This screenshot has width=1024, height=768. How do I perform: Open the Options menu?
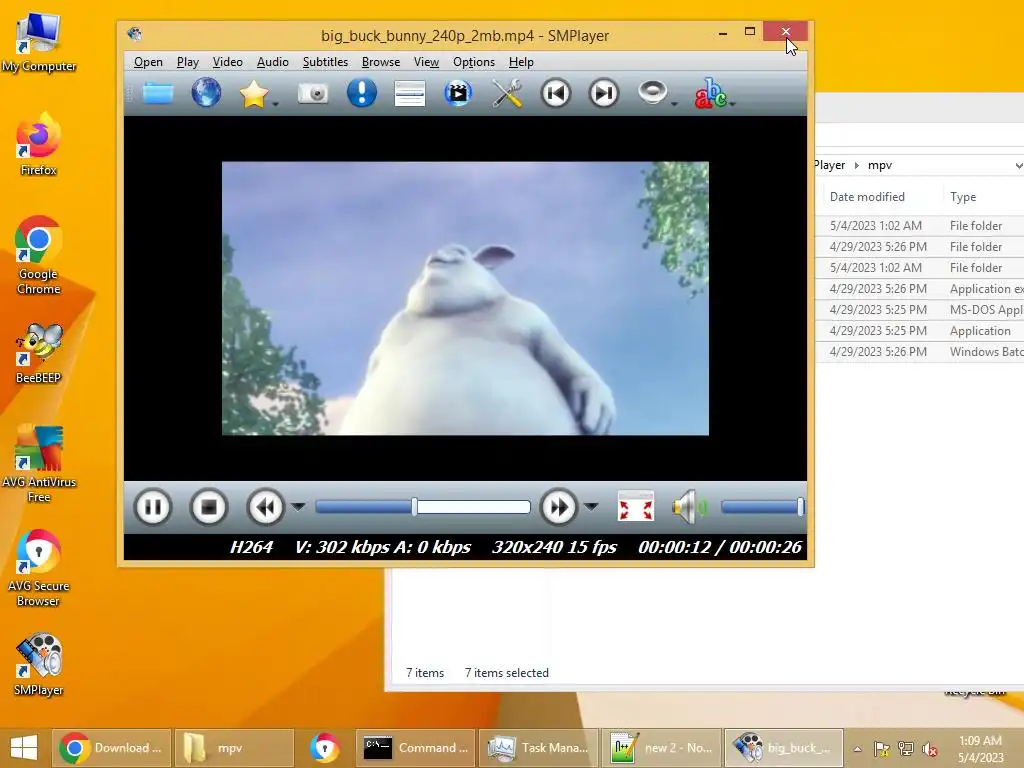(x=473, y=62)
